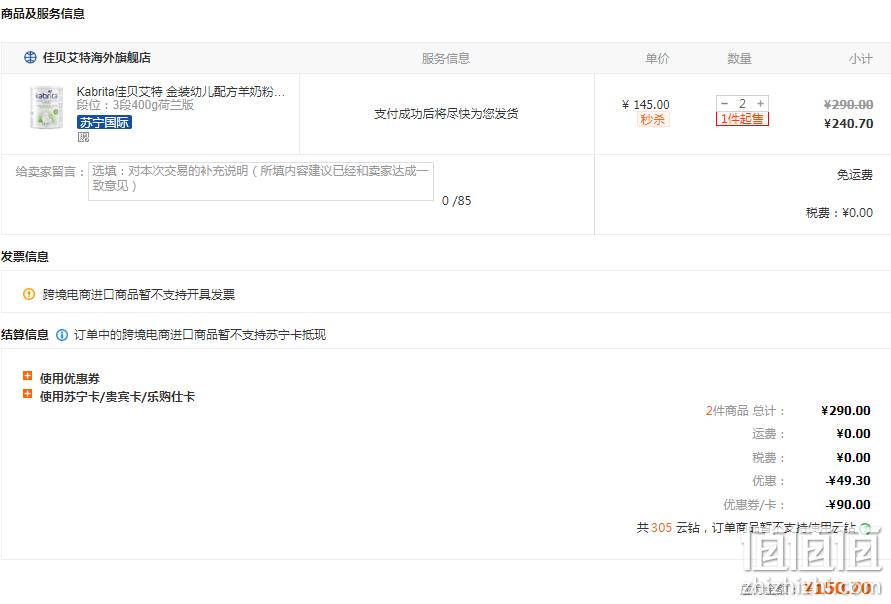Click the notice 订单中的跨境电商进口商品暂不支持苏宁卡抵现
The image size is (891, 604).
(200, 335)
